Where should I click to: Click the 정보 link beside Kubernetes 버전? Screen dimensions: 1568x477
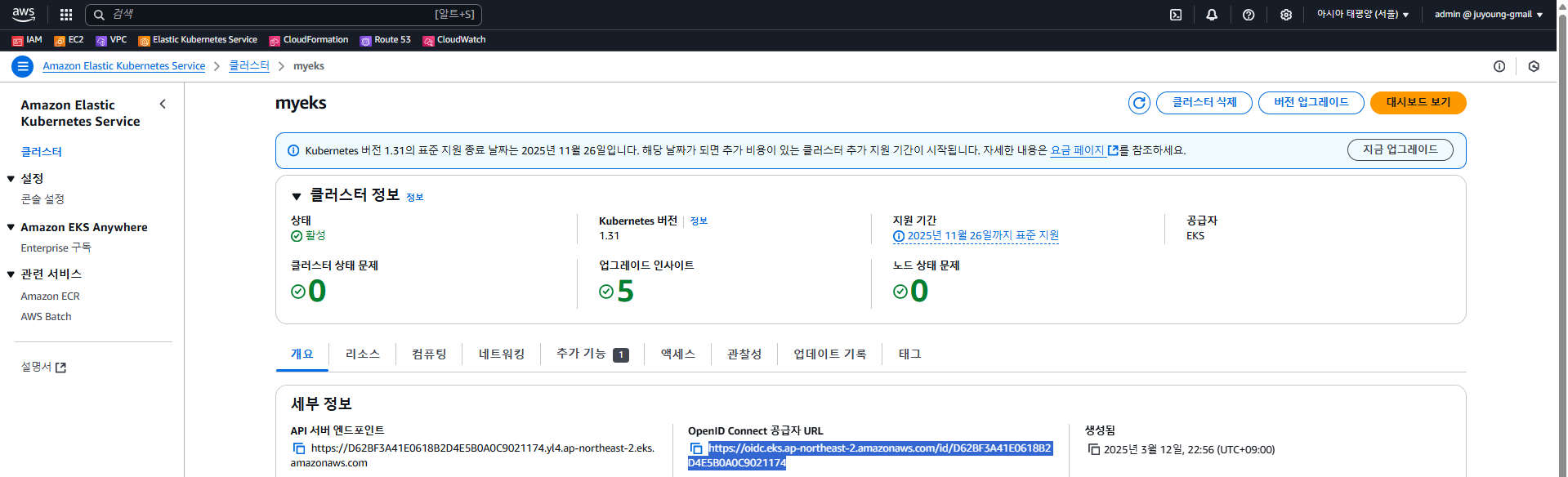(x=699, y=221)
